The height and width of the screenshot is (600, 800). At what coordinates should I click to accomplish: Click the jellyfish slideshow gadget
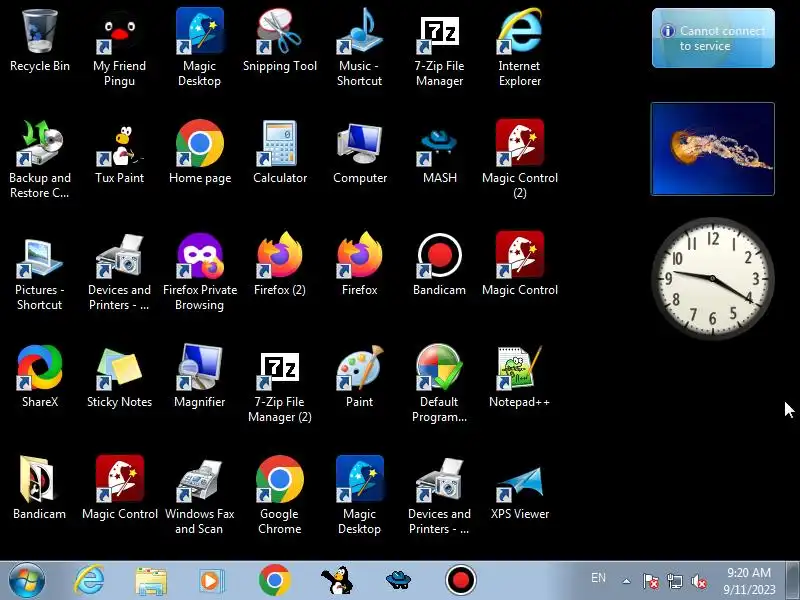coord(713,149)
